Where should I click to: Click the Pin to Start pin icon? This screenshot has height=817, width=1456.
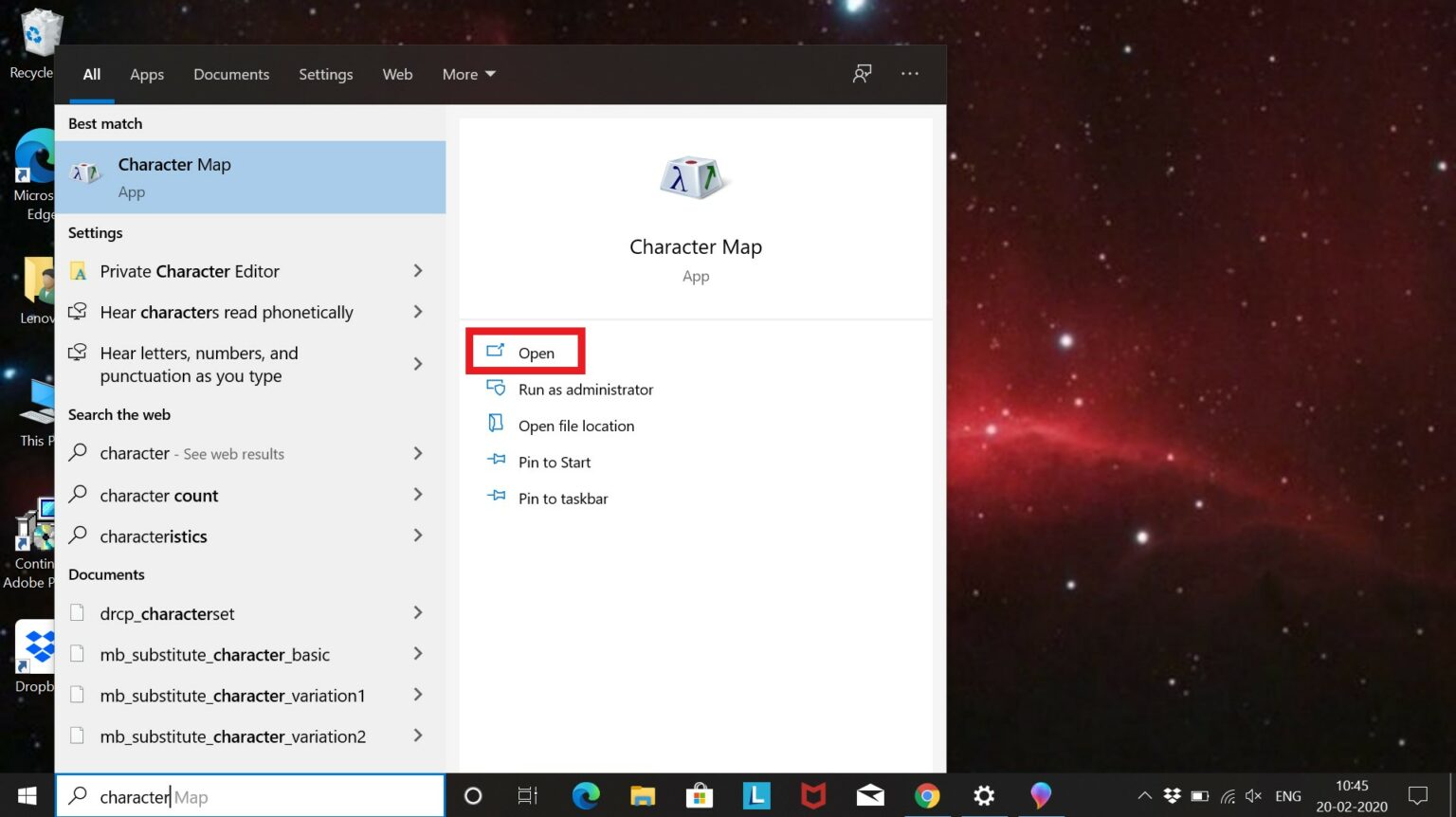(x=496, y=461)
